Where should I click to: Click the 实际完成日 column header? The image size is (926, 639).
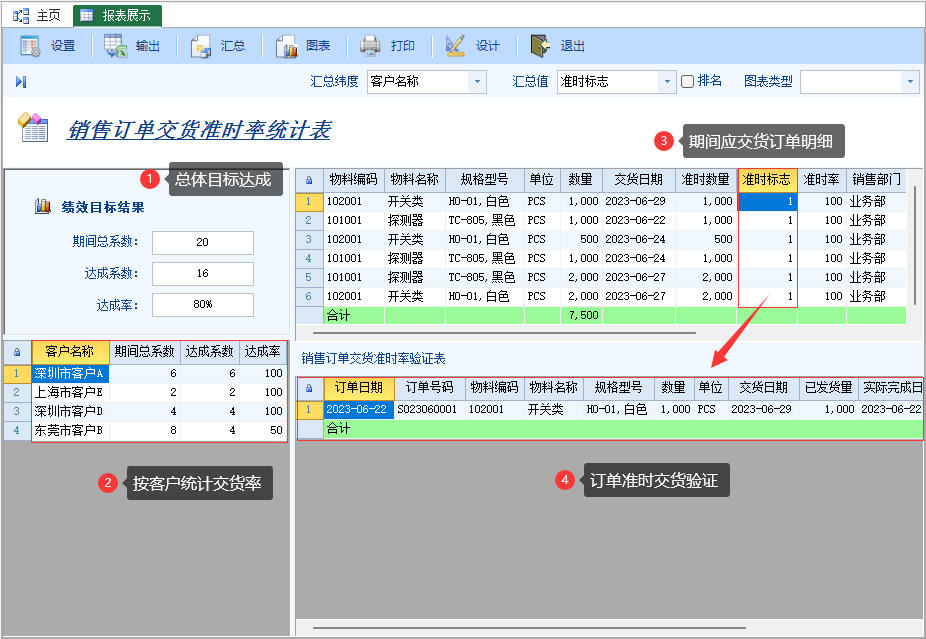(x=891, y=388)
